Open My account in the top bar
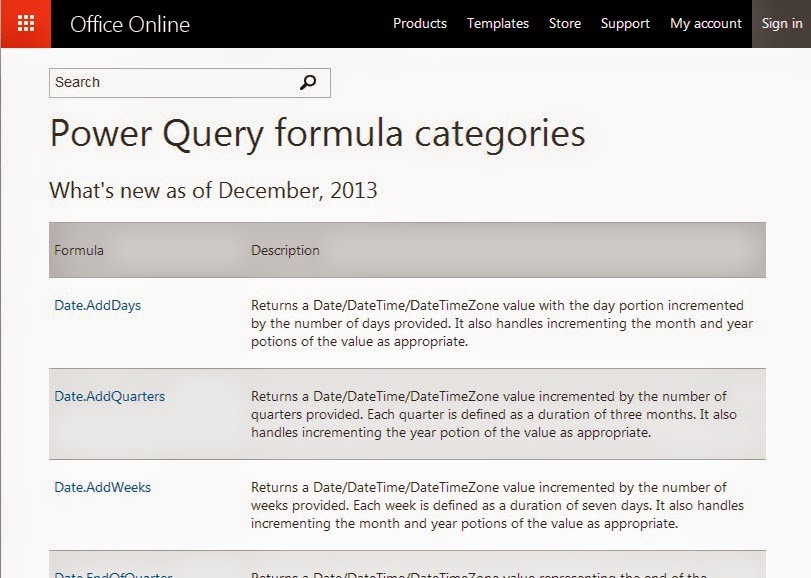 [705, 24]
